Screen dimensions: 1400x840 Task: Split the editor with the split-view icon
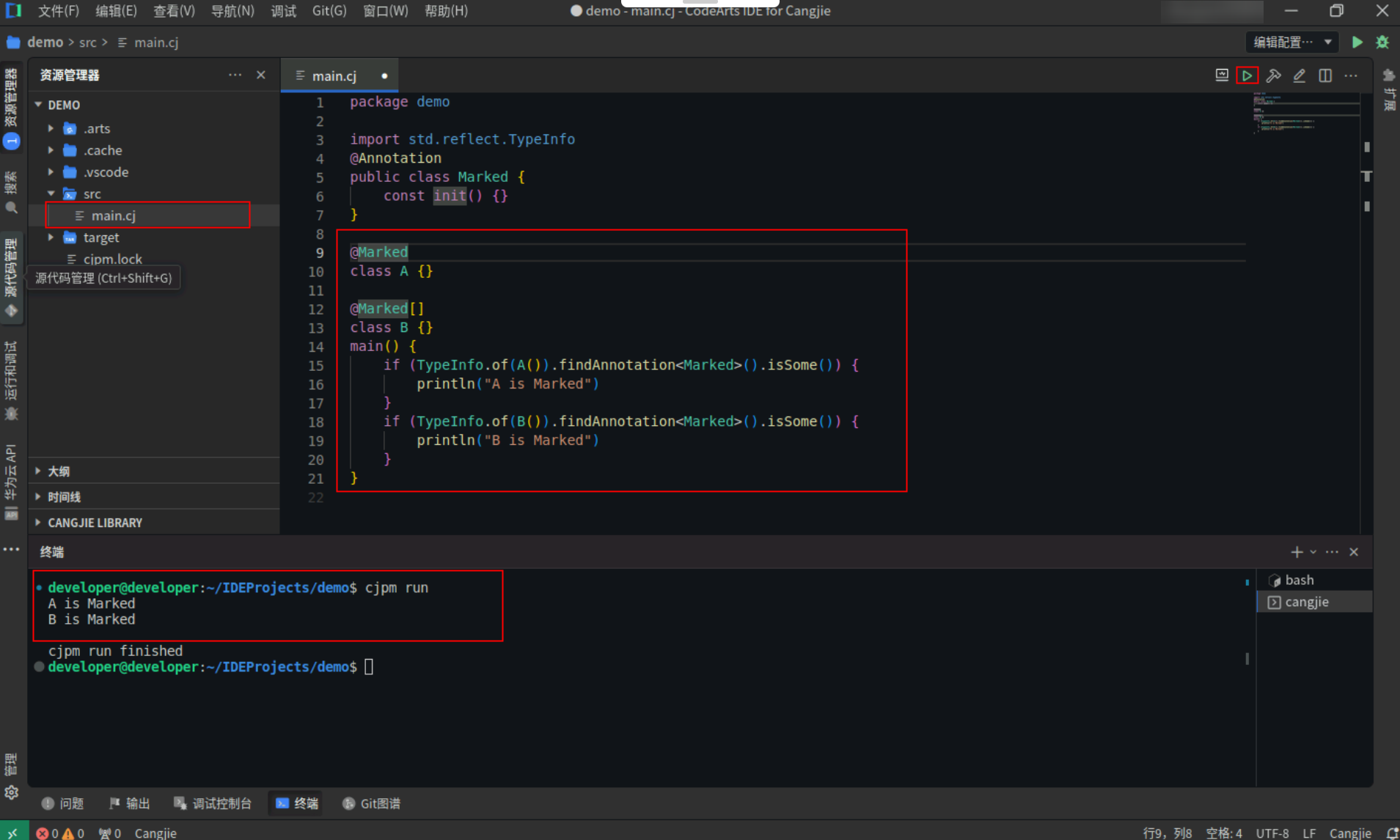pos(1325,75)
